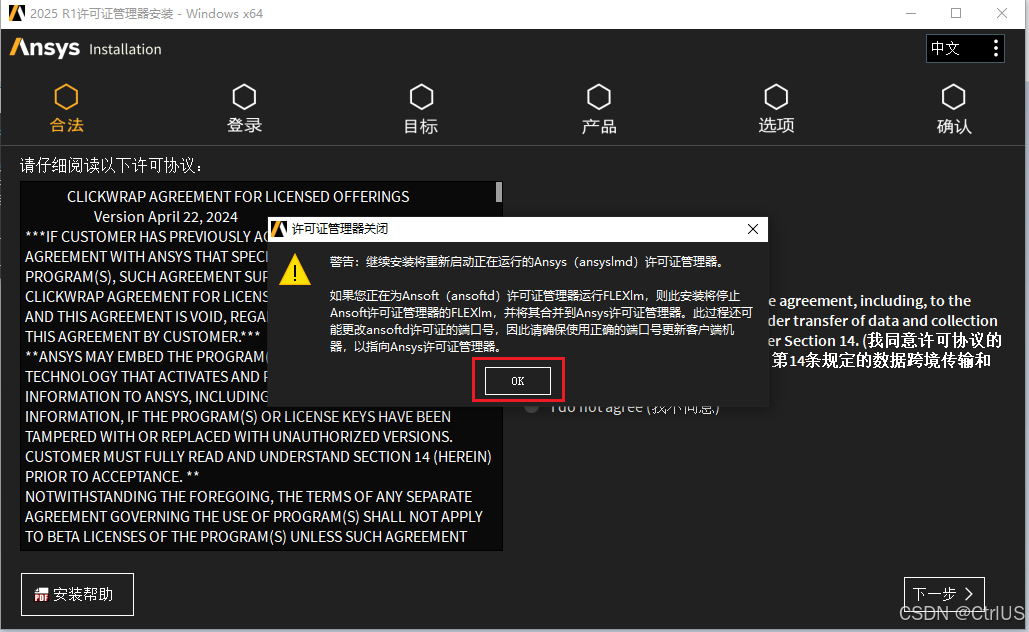
Task: Select the 合法 step hexagon
Action: (66, 97)
